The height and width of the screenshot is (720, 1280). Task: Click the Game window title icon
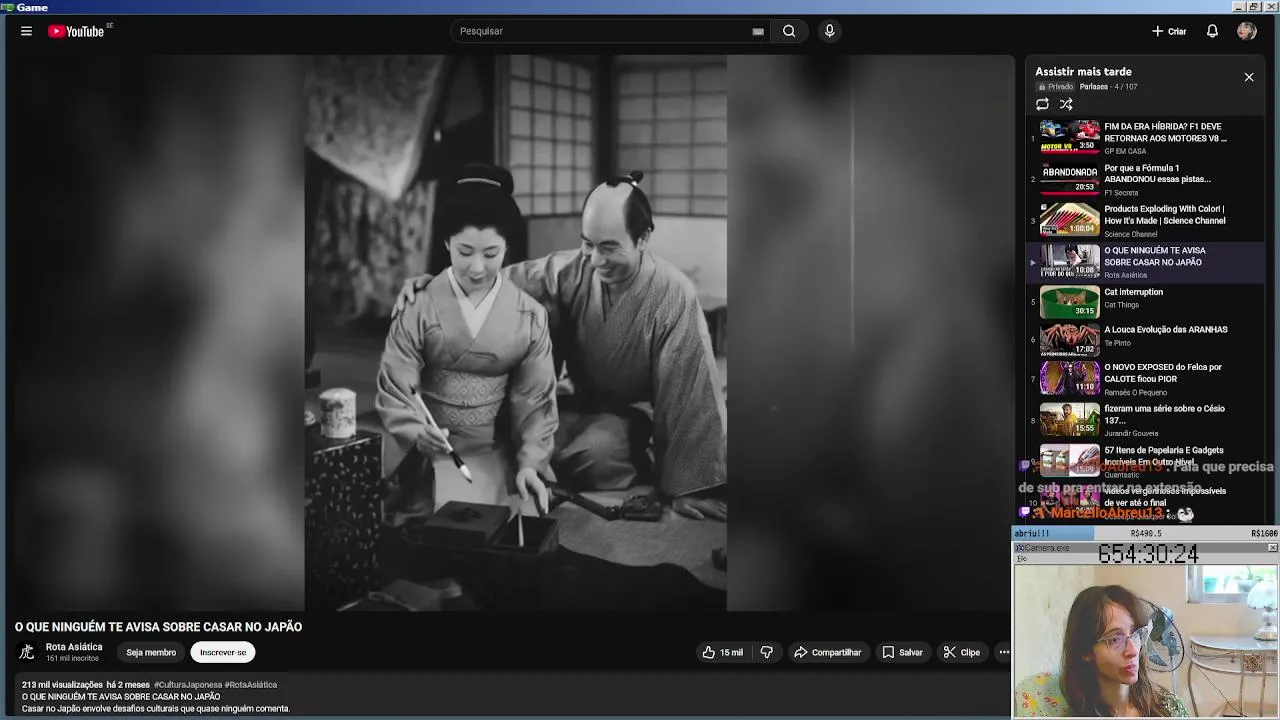pos(7,7)
